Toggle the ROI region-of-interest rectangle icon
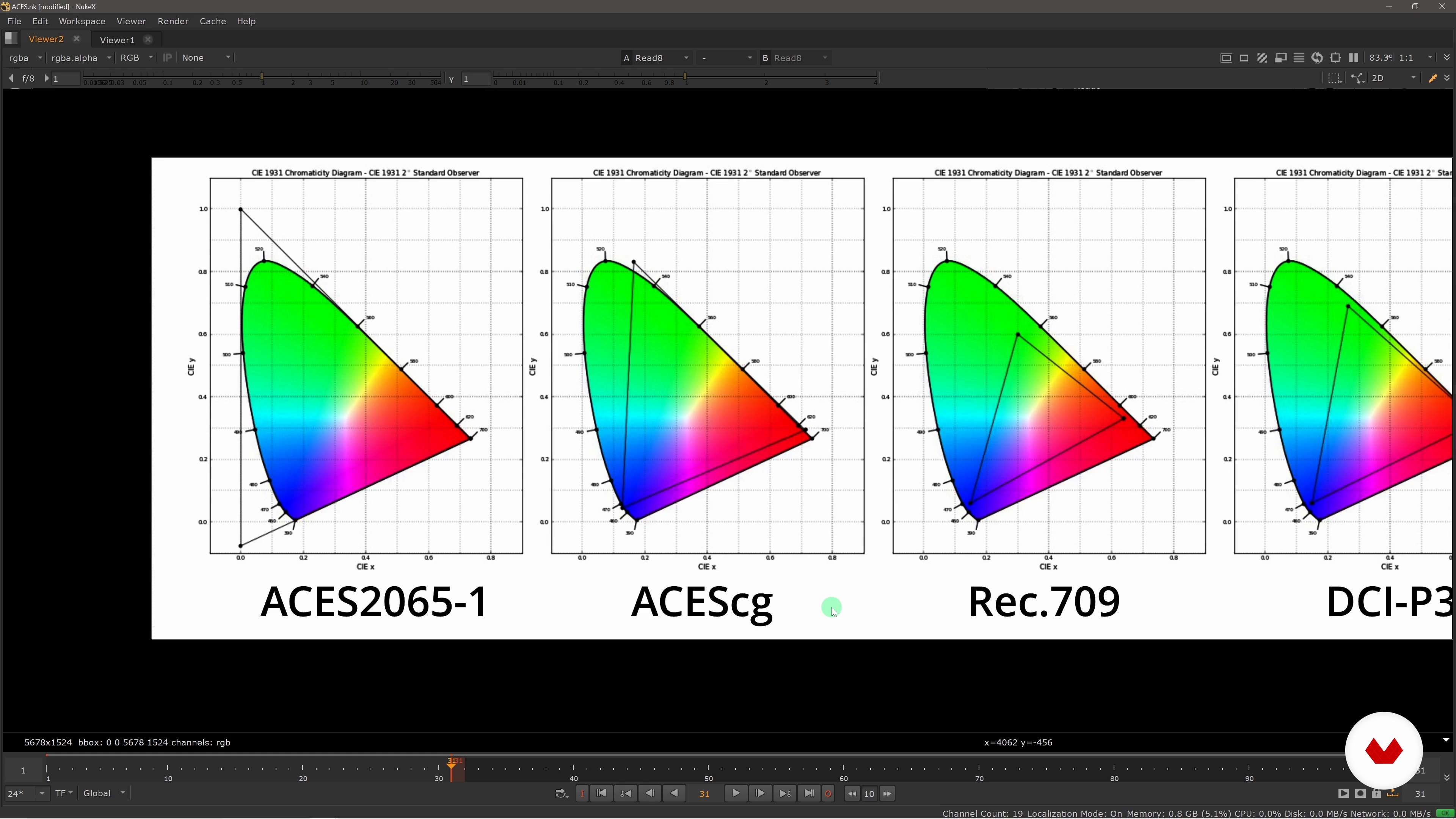The image size is (1456, 819). click(x=1244, y=58)
